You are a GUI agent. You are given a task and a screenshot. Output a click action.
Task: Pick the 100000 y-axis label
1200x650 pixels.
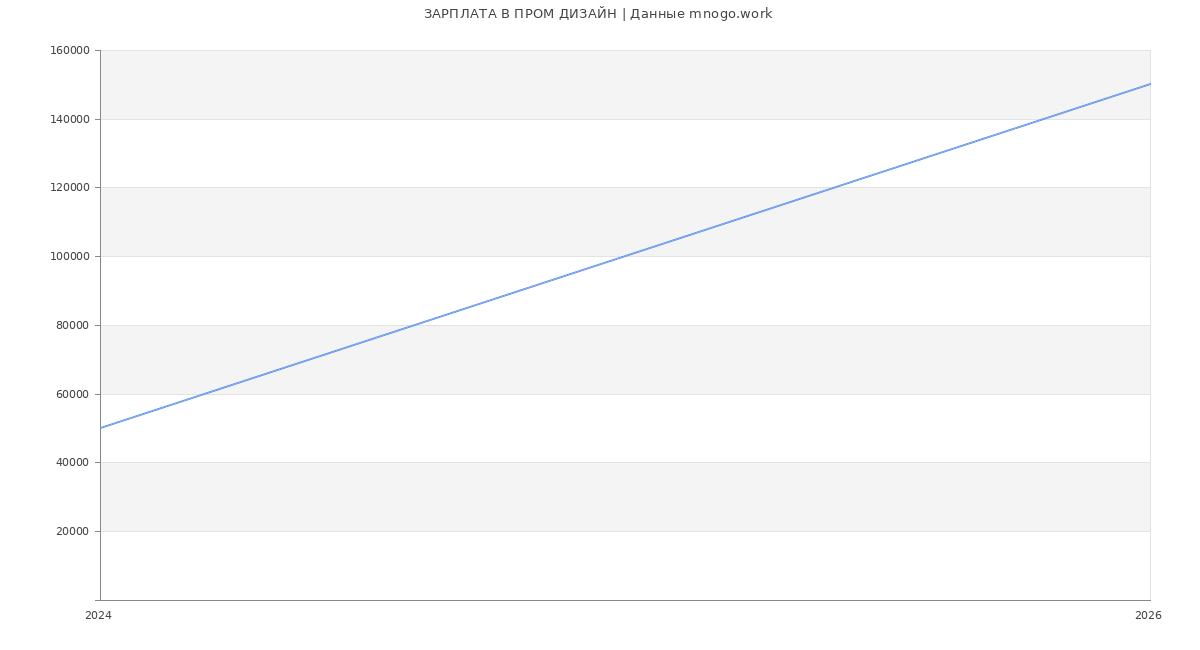point(70,257)
